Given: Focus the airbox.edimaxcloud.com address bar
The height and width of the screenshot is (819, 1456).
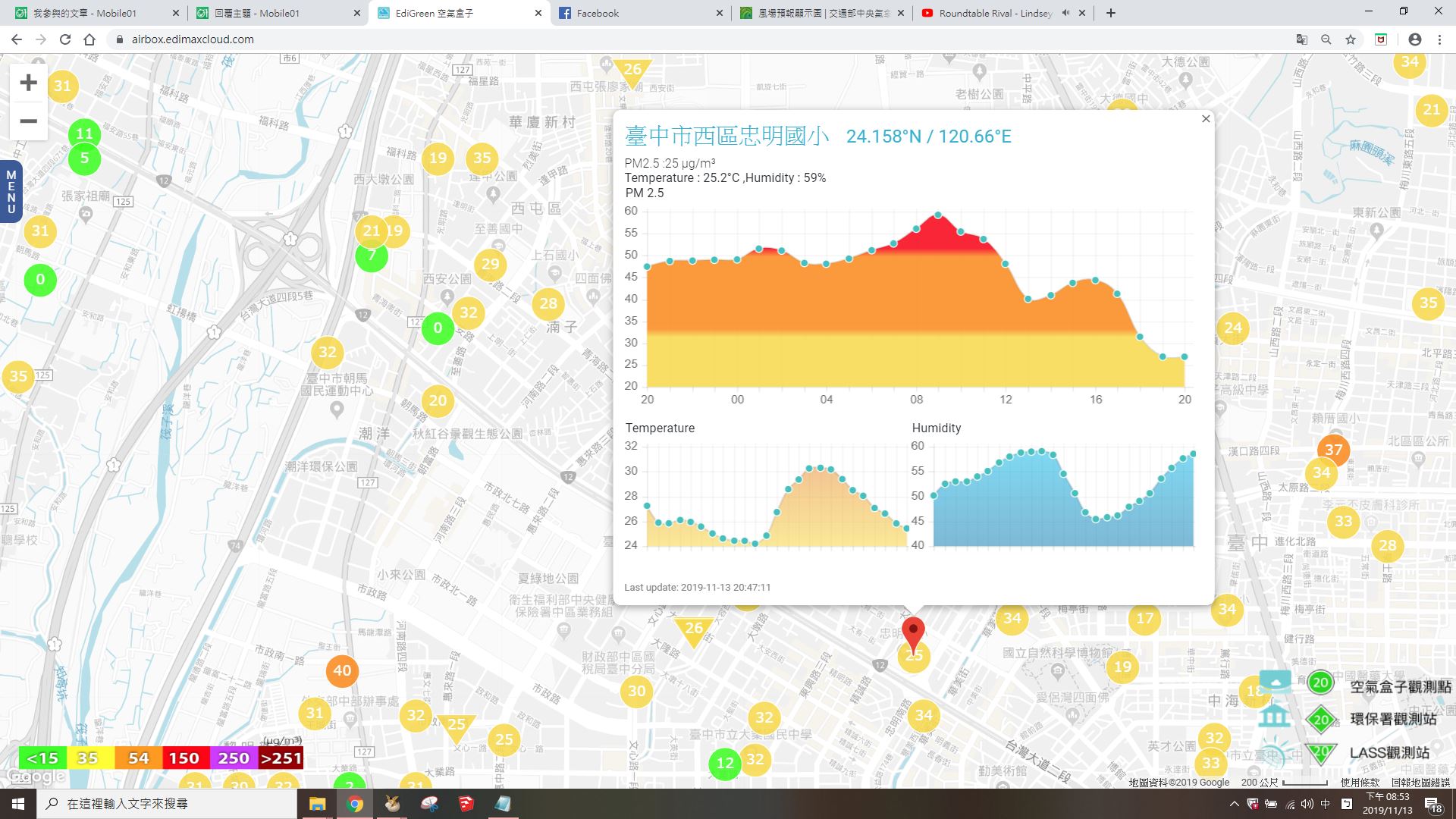Looking at the screenshot, I should [698, 39].
